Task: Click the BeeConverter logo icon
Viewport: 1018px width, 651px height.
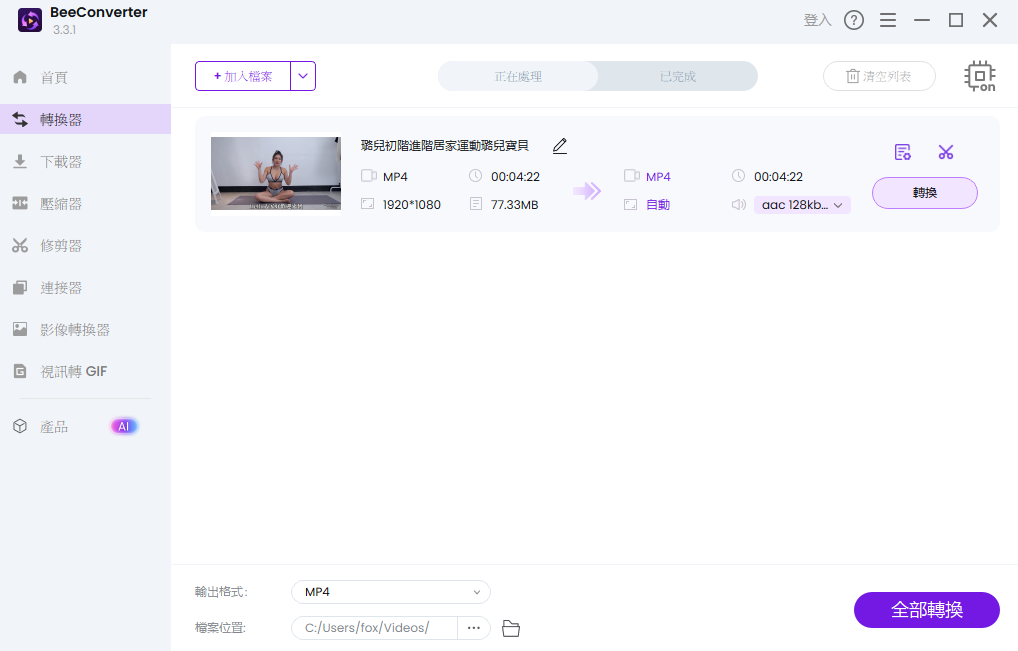Action: pyautogui.click(x=30, y=20)
